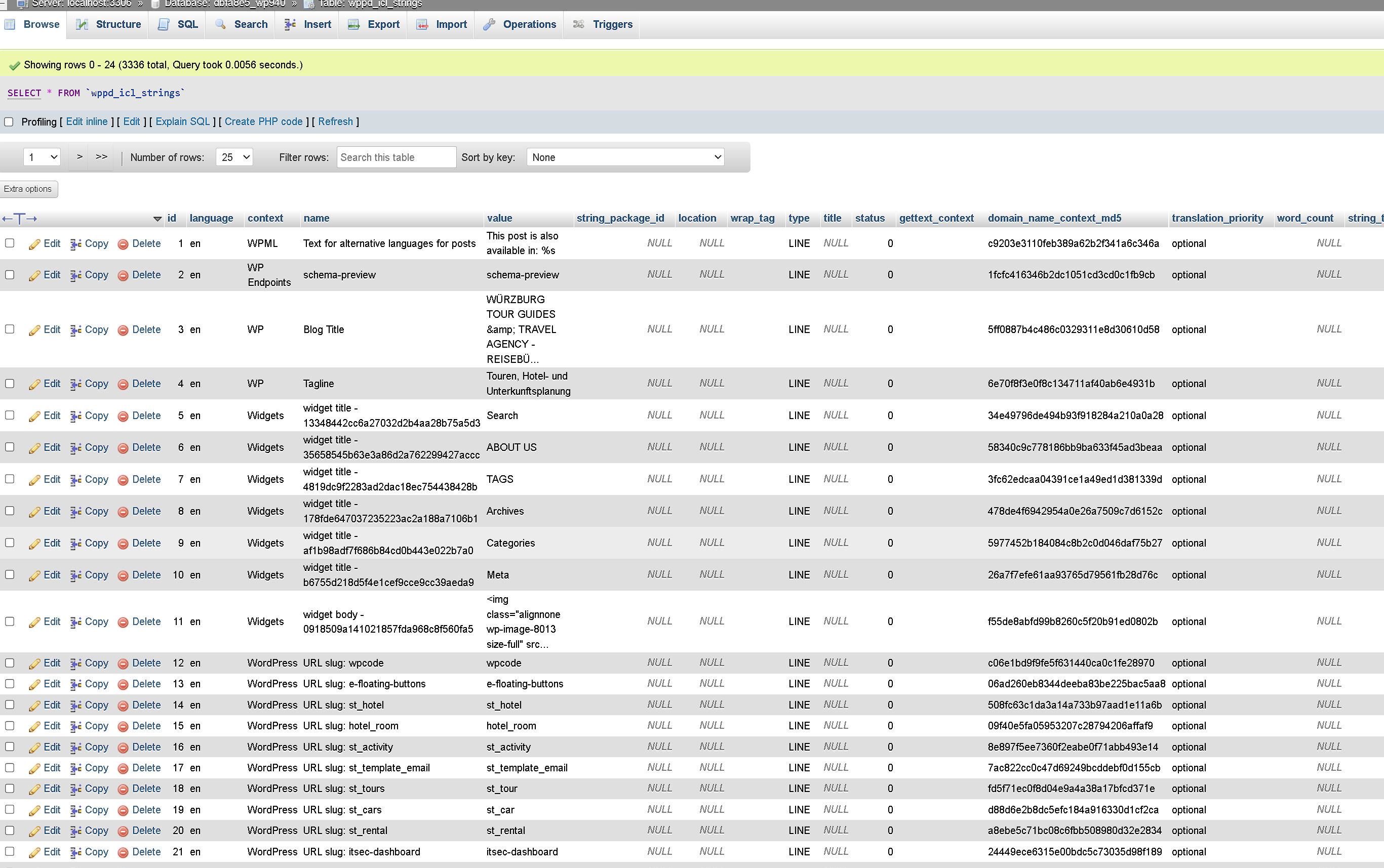This screenshot has width=1384, height=868.
Task: Tick the checkbox for row id 8
Action: click(x=10, y=511)
